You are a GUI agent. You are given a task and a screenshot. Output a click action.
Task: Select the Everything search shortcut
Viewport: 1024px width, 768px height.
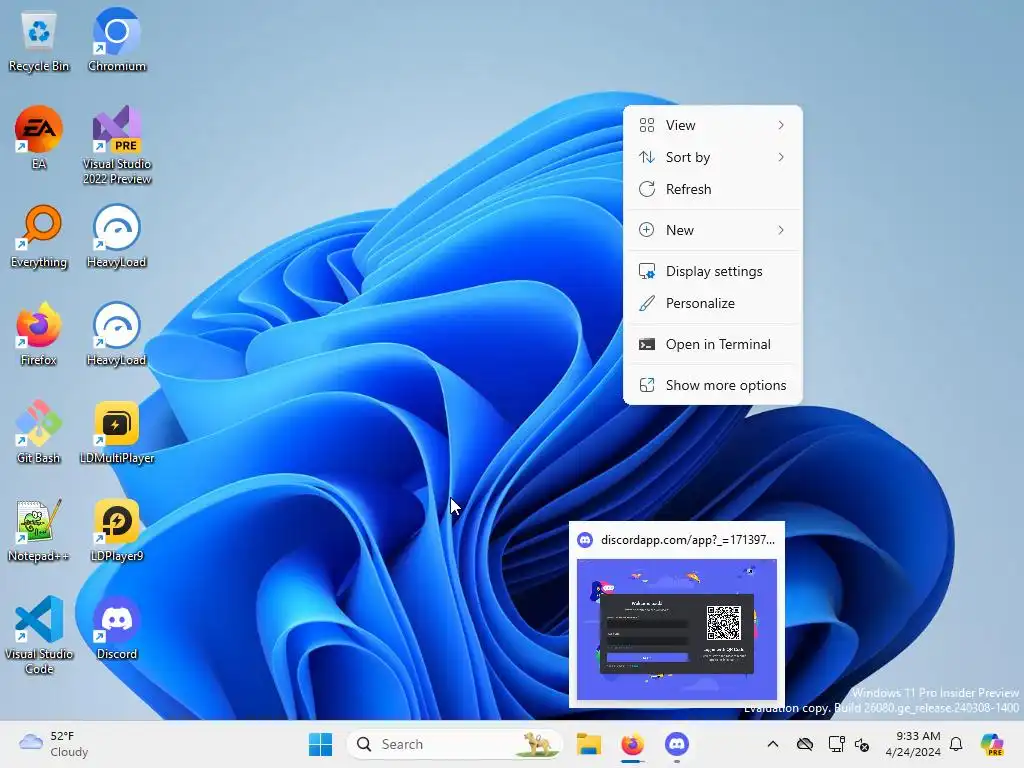pos(39,236)
